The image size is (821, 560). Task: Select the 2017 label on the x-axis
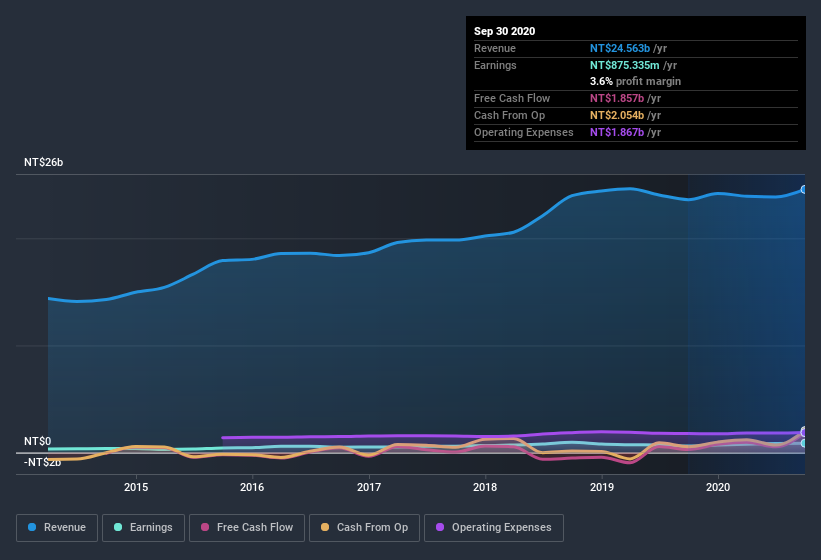coord(369,487)
